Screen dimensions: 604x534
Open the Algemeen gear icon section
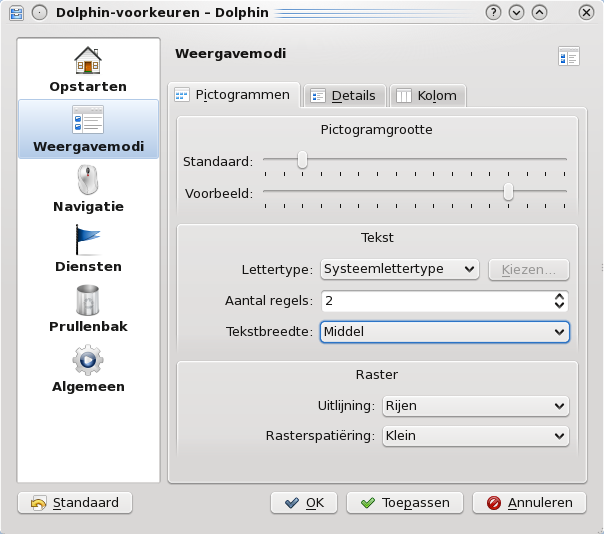click(x=88, y=361)
